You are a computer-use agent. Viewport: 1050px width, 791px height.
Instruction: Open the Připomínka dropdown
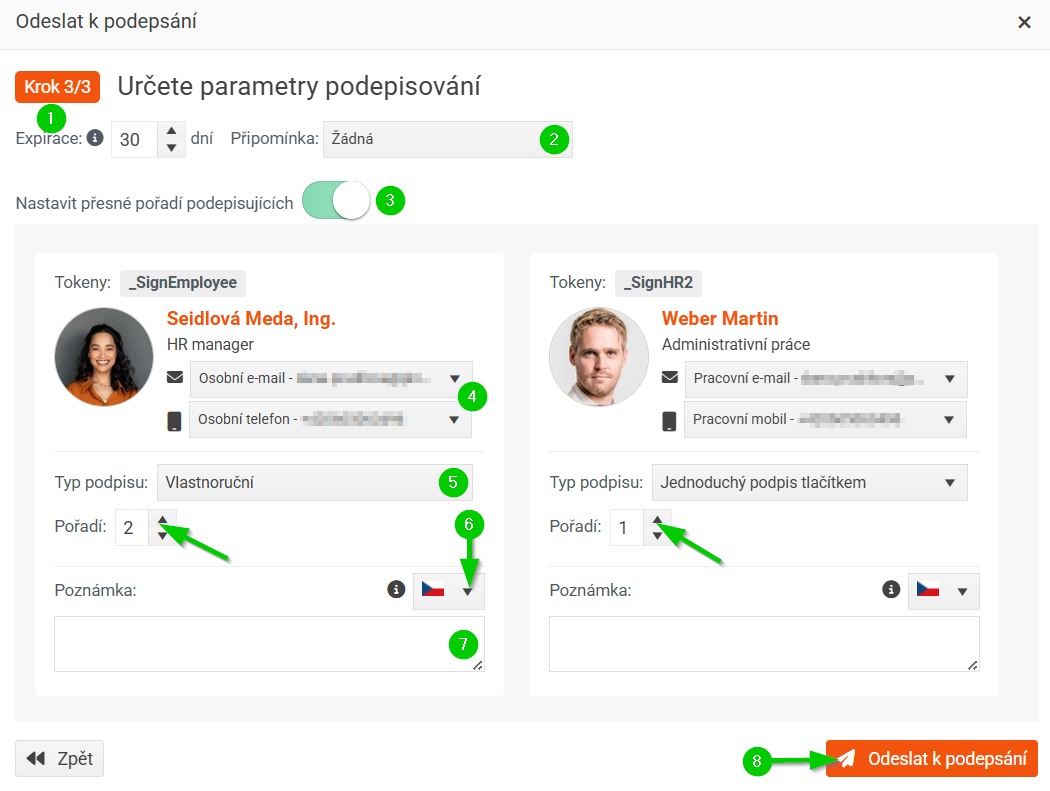tap(447, 139)
